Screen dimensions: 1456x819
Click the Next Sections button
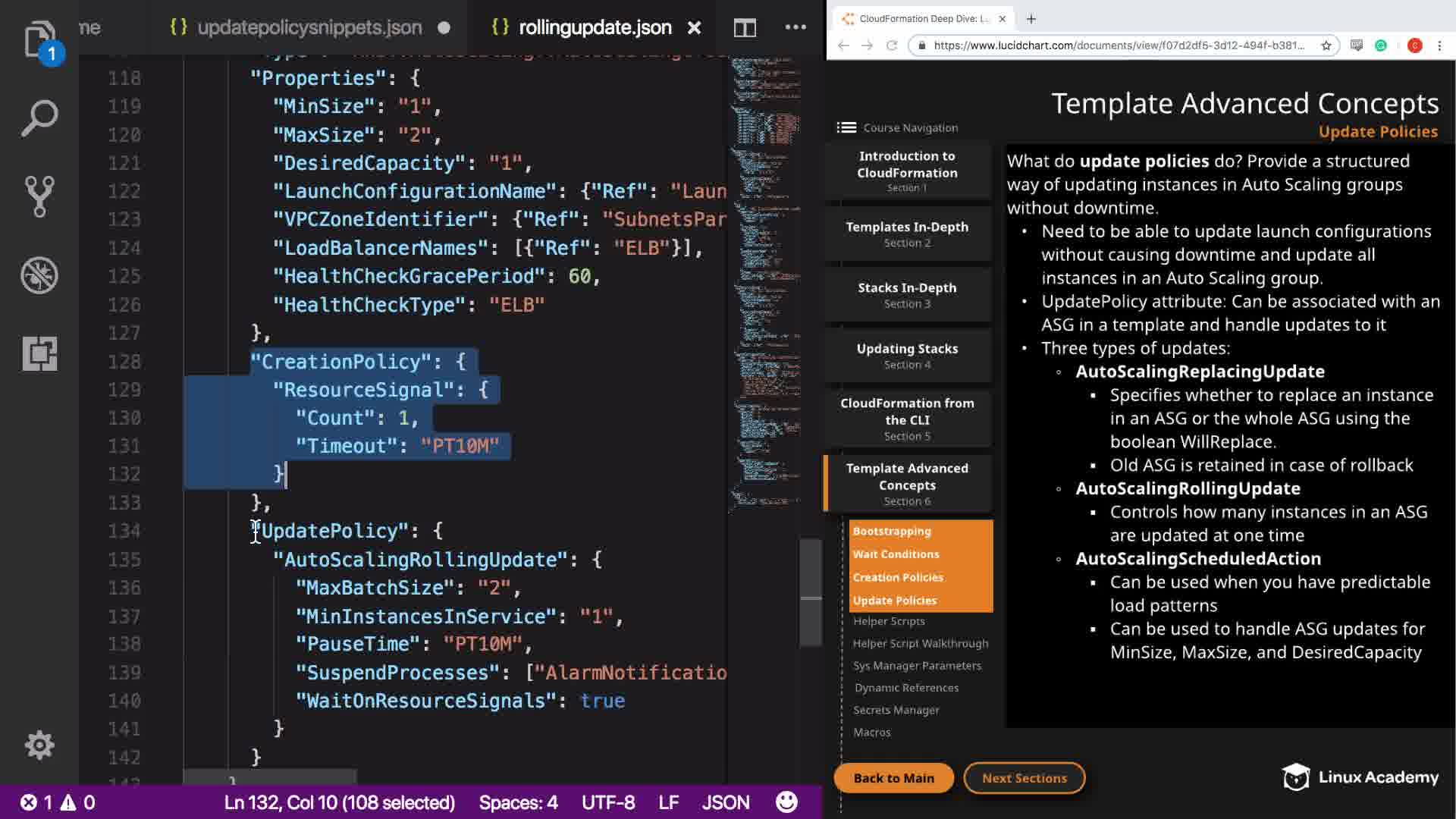pyautogui.click(x=1024, y=778)
